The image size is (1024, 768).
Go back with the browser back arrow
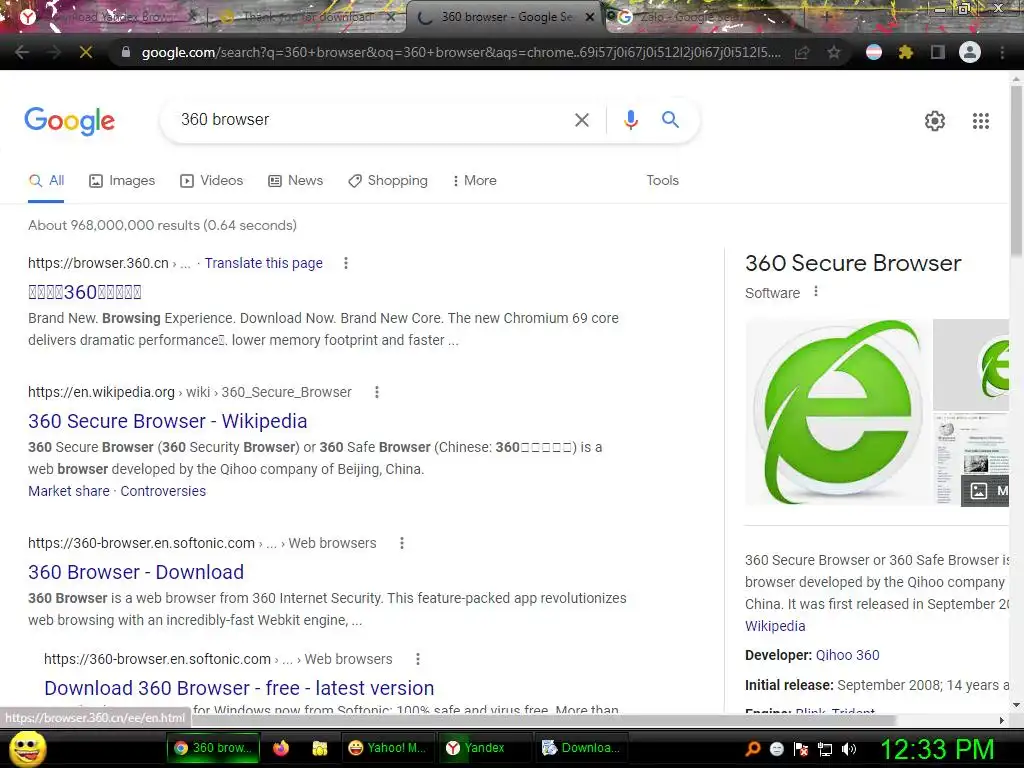tap(22, 52)
